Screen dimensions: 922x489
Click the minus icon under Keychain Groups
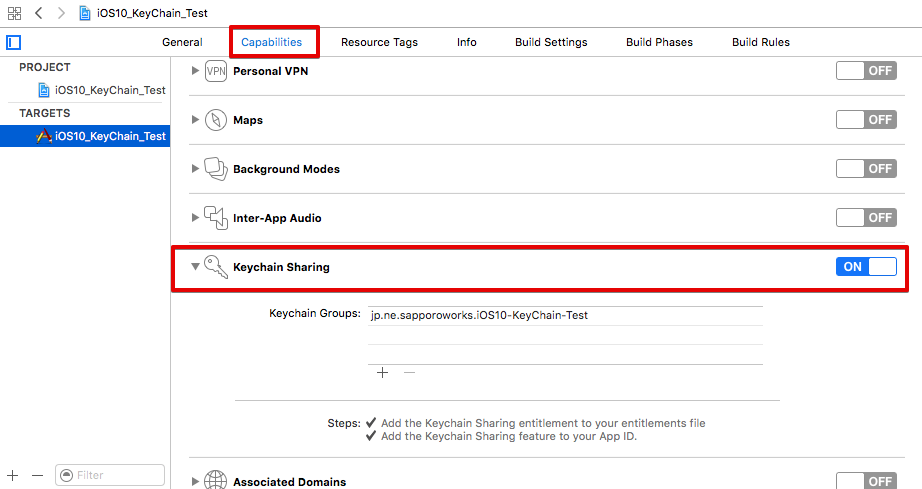coord(409,372)
